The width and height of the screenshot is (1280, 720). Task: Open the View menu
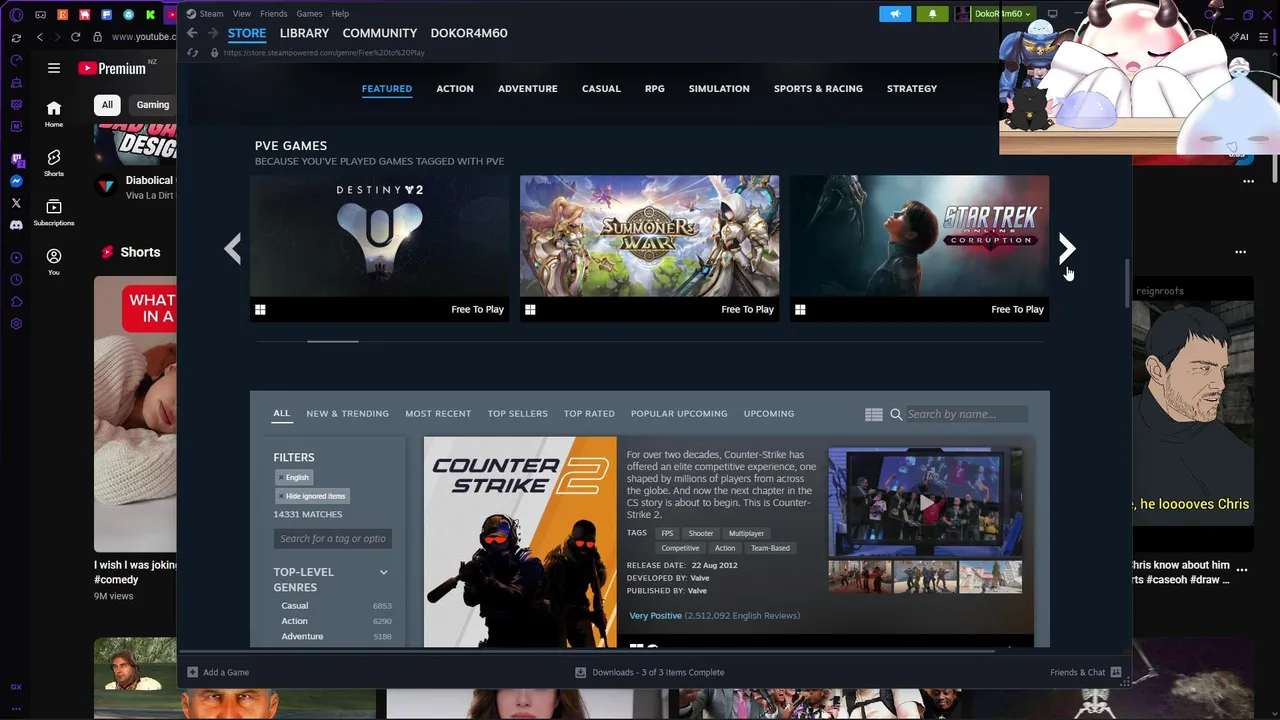[242, 14]
